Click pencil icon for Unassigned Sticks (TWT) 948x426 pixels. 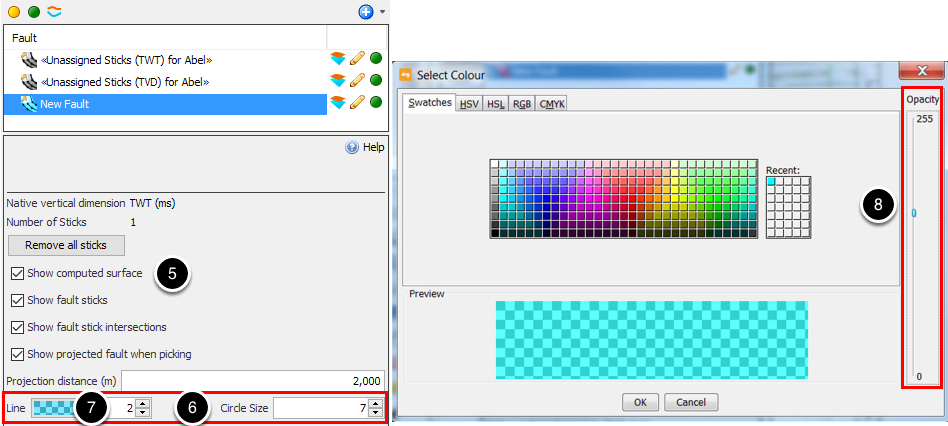357,59
